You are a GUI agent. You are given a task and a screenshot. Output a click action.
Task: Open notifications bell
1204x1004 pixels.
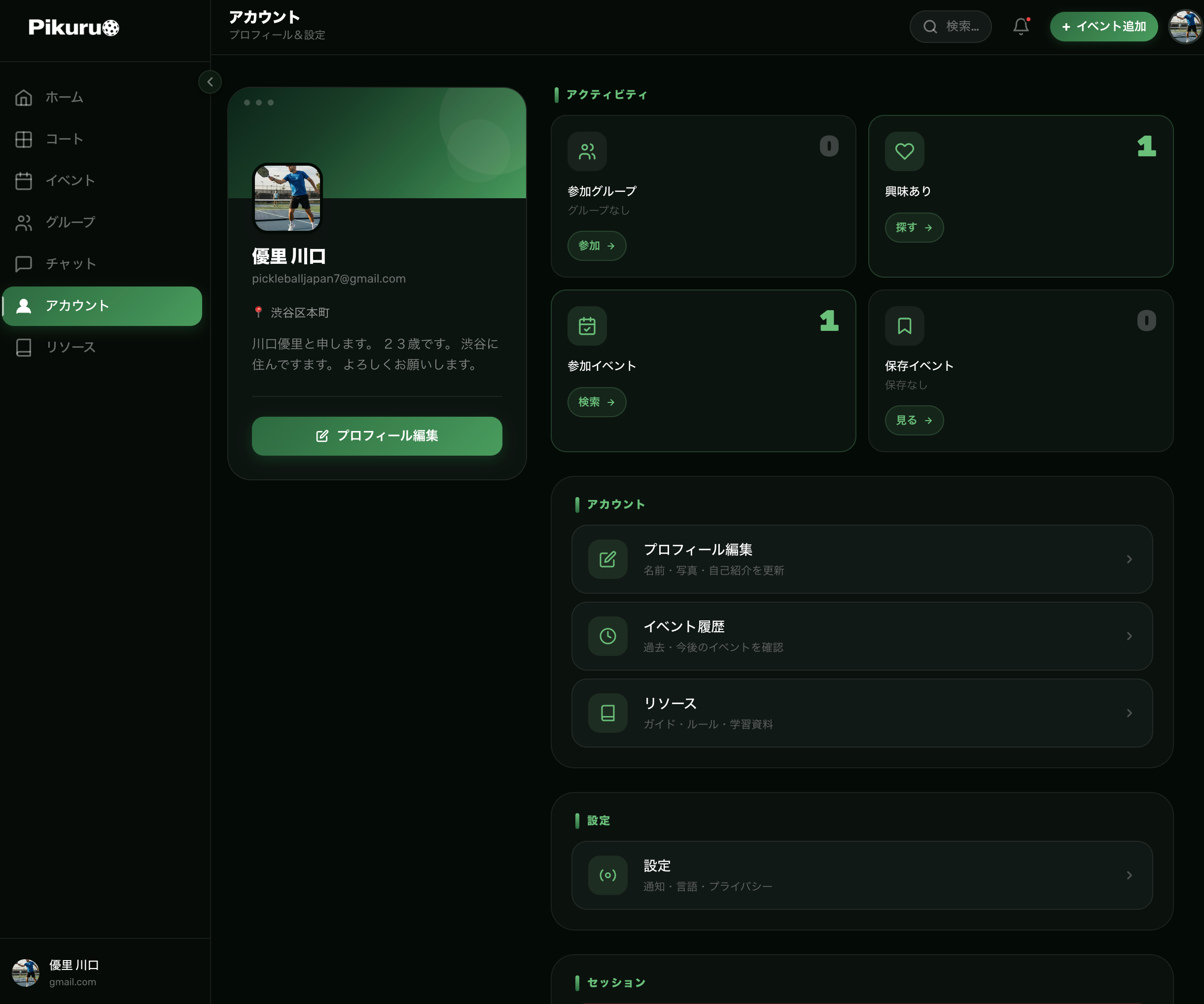coord(1021,26)
